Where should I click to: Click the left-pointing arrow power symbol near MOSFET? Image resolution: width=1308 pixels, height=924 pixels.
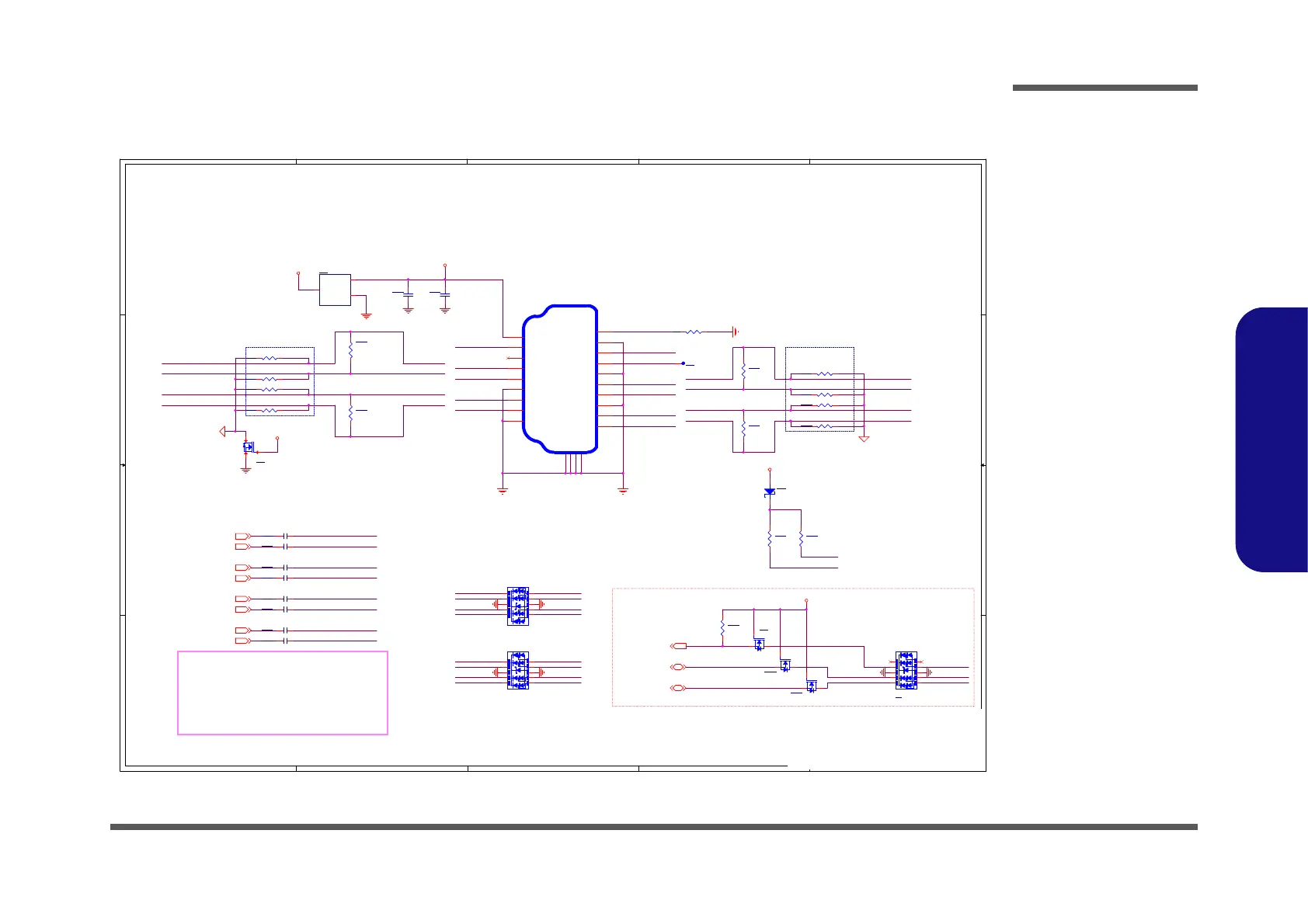(x=222, y=431)
